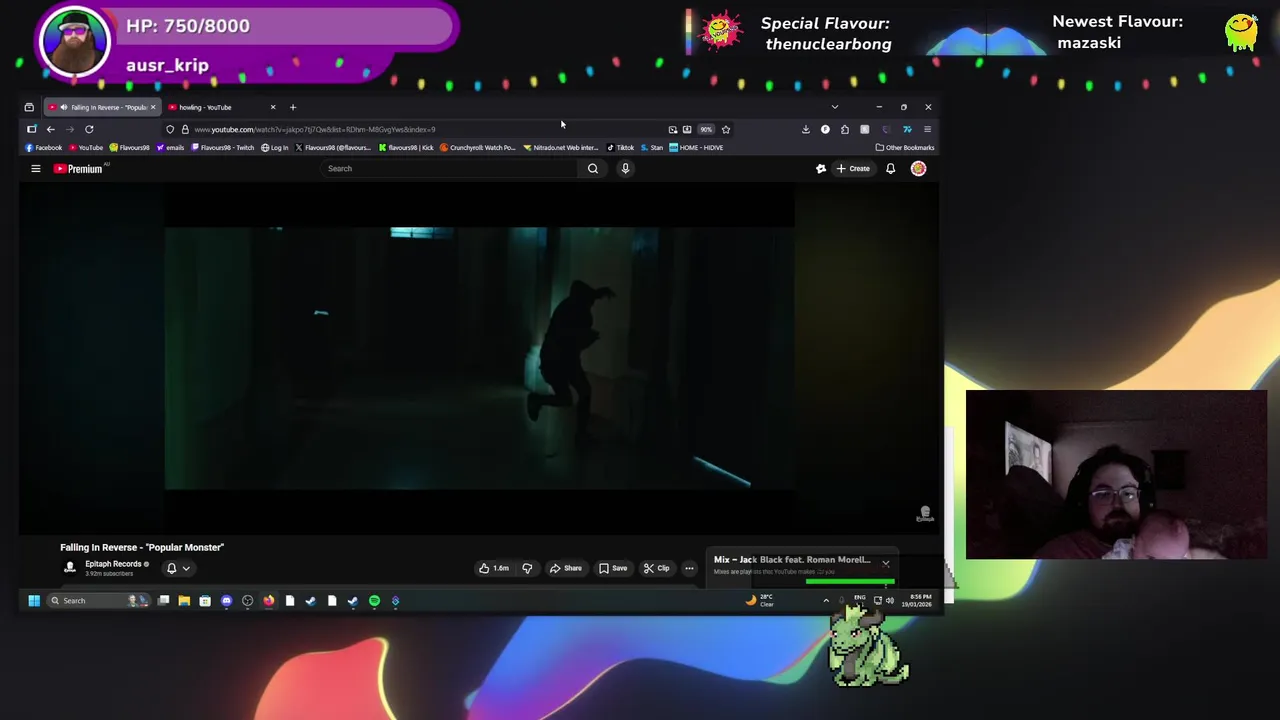Open Task View icon on taskbar
The image size is (1280, 720).
pos(163,601)
